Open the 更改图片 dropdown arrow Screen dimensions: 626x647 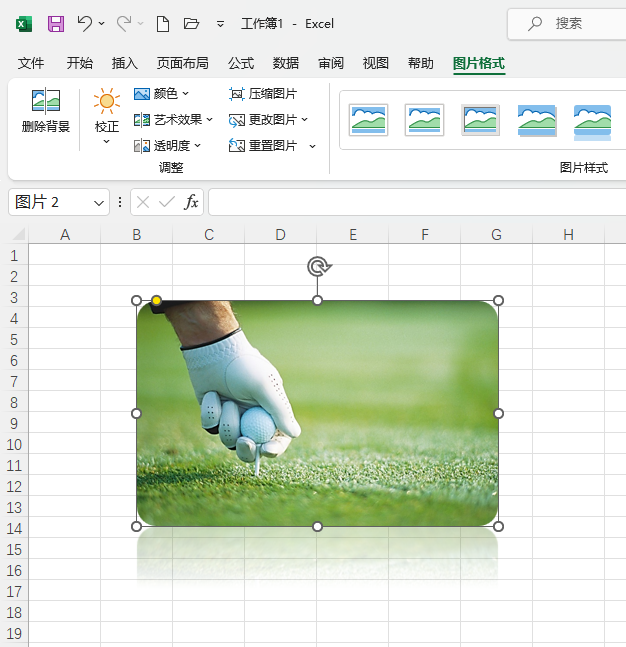coord(305,120)
